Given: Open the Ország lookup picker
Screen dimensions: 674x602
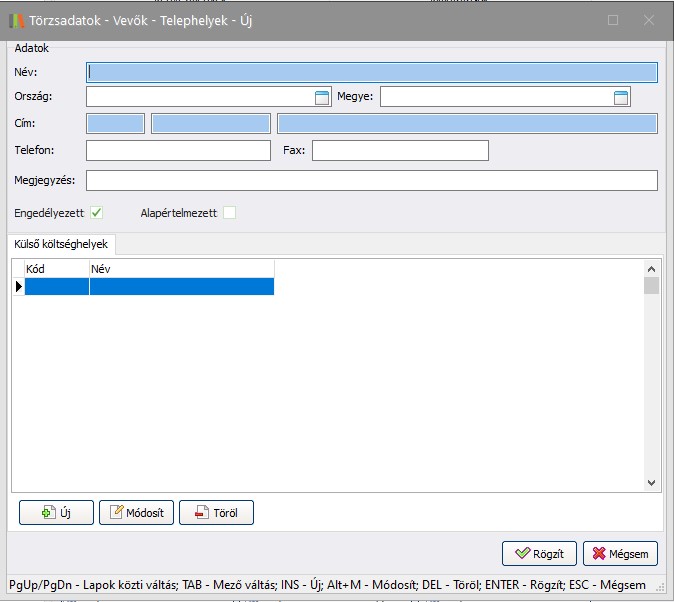Looking at the screenshot, I should click(322, 97).
